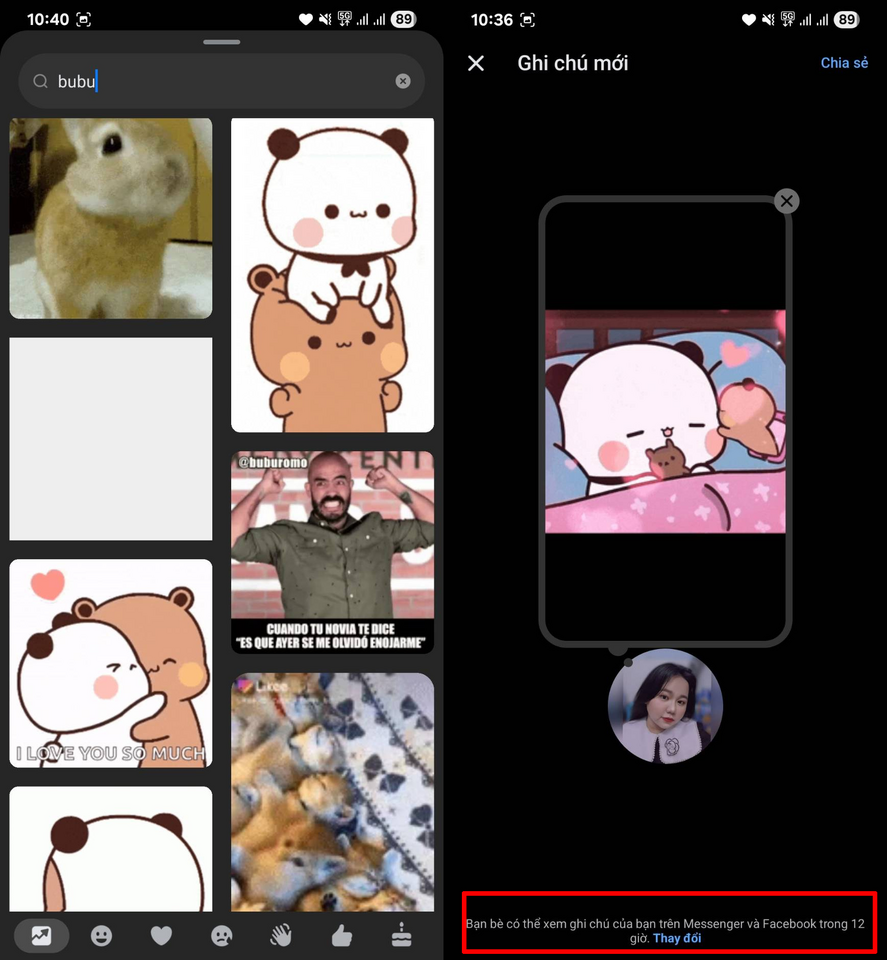The height and width of the screenshot is (960, 887).
Task: Focus the GIF search field
Action: 222,81
